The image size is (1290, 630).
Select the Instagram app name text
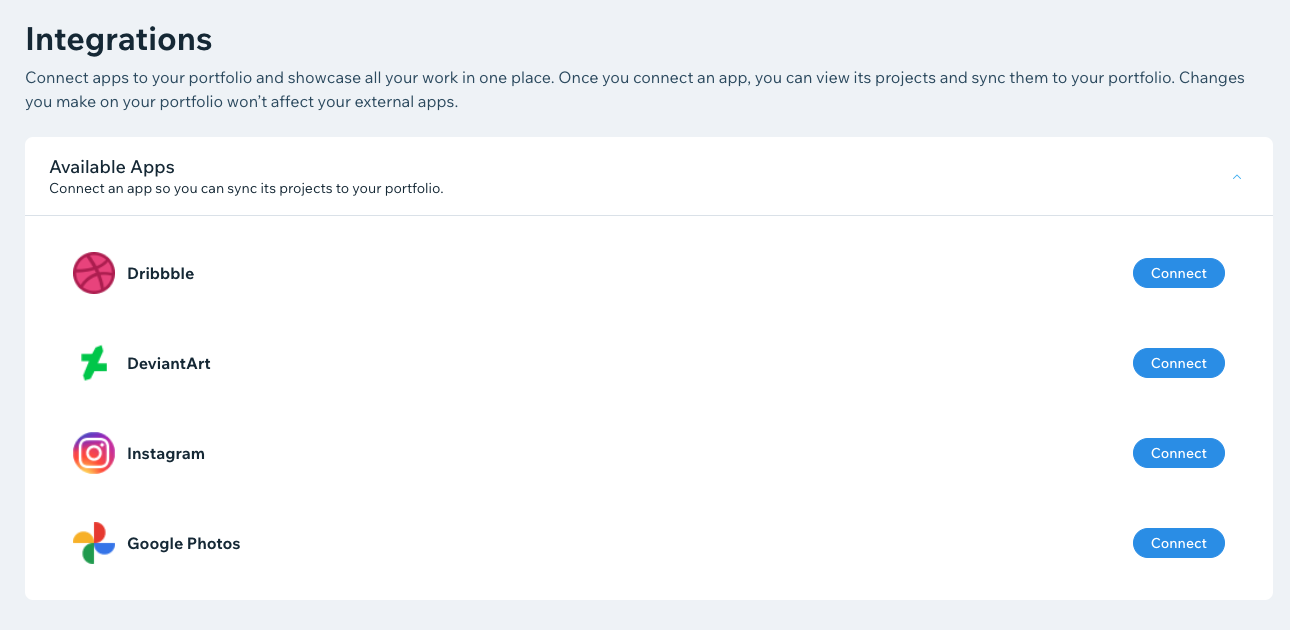[x=166, y=453]
